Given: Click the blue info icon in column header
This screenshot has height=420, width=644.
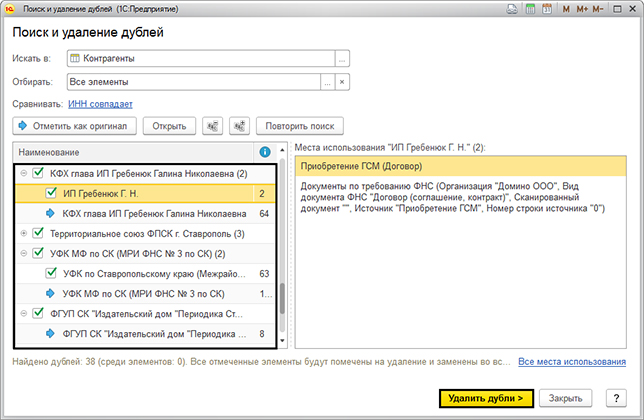Looking at the screenshot, I should click(265, 152).
